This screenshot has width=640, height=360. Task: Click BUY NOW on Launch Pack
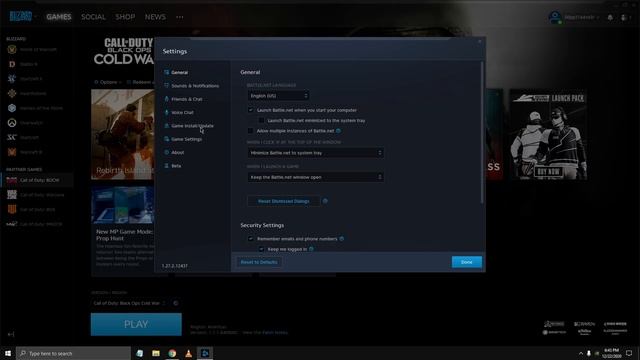tap(548, 172)
